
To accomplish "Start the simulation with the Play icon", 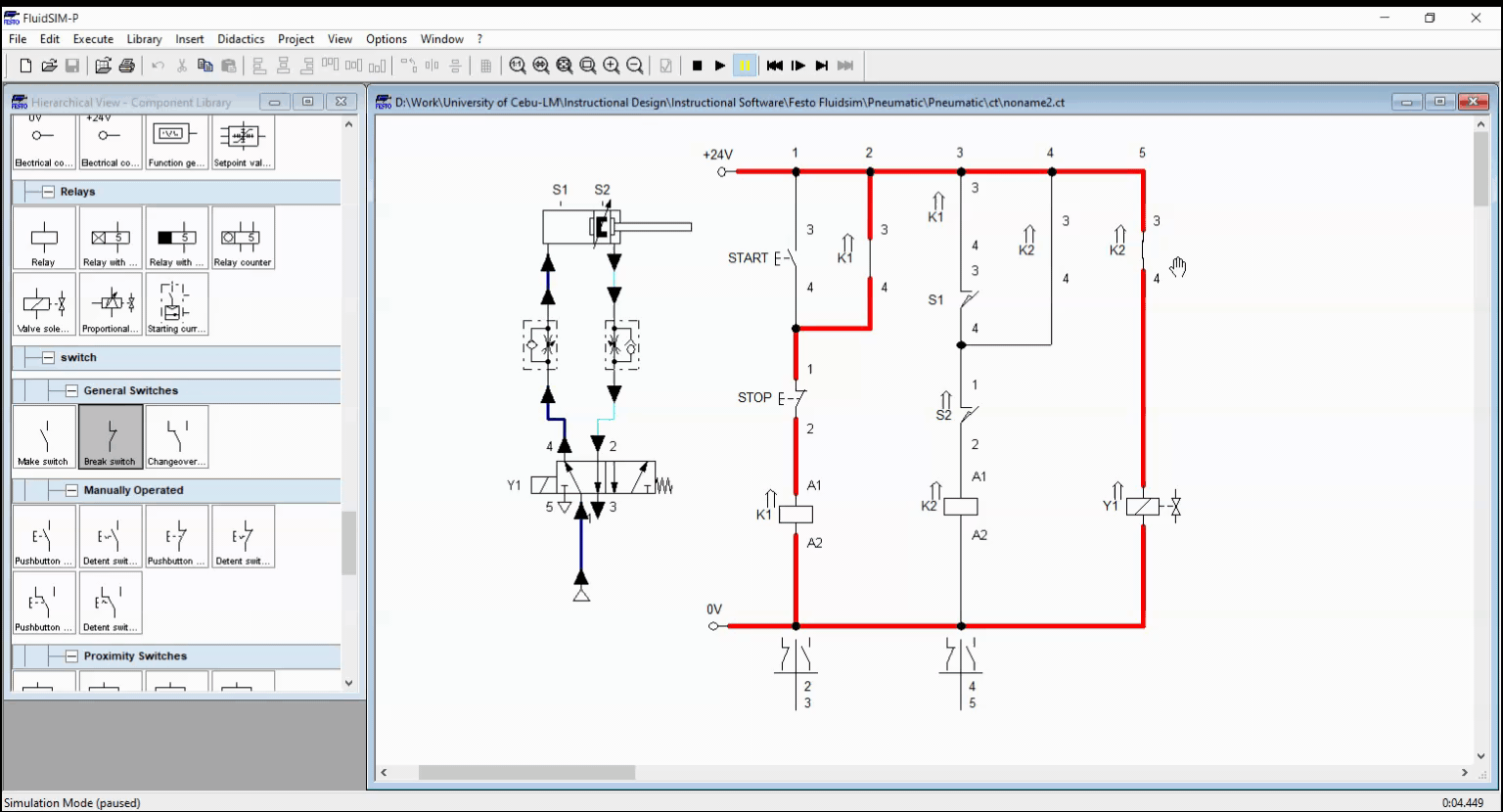I will click(720, 66).
